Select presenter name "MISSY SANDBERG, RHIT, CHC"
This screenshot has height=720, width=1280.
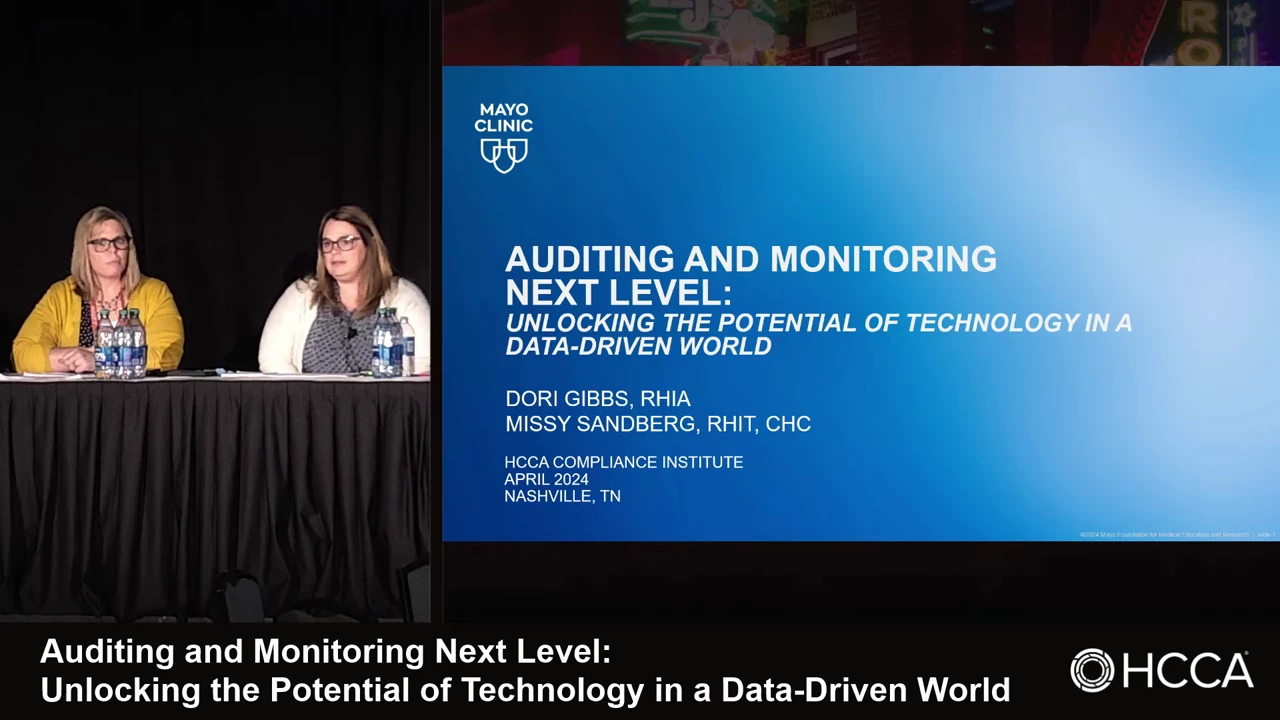tap(657, 424)
